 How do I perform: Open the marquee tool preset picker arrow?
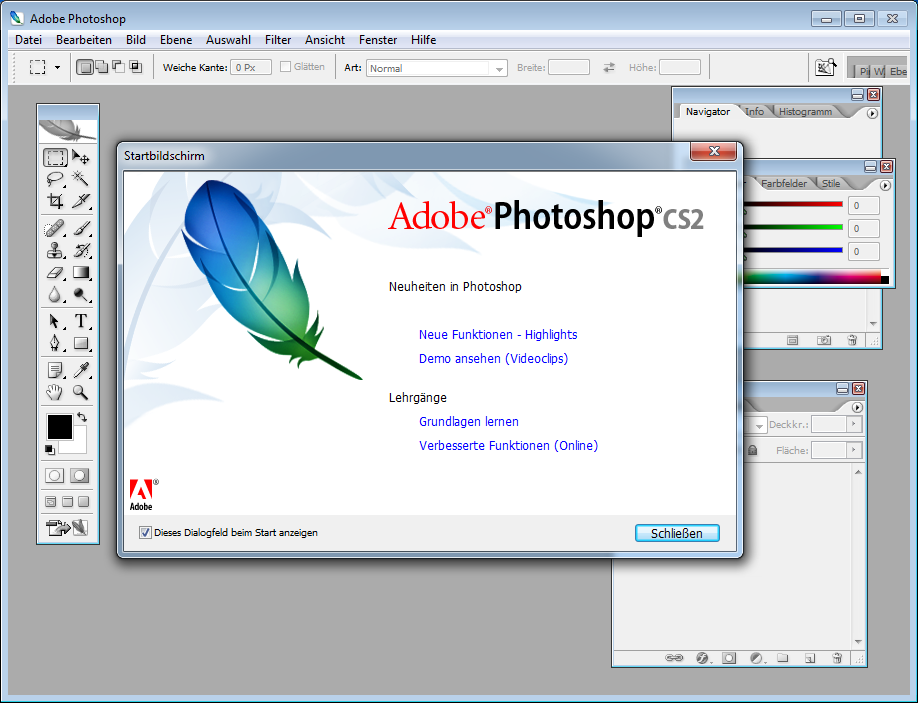pyautogui.click(x=57, y=67)
